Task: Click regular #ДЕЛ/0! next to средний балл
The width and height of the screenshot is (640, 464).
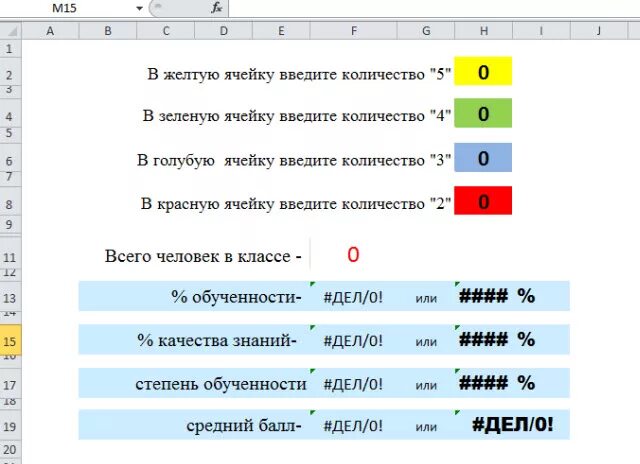Action: [353, 425]
